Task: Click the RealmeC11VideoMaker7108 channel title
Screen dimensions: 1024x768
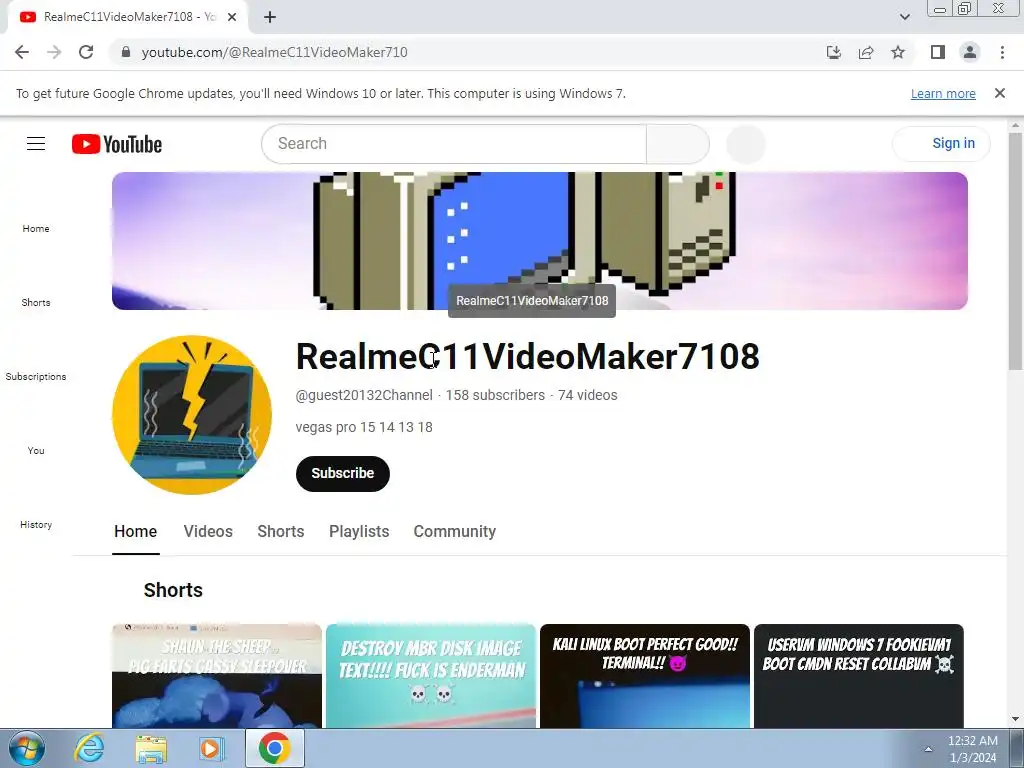Action: (528, 357)
